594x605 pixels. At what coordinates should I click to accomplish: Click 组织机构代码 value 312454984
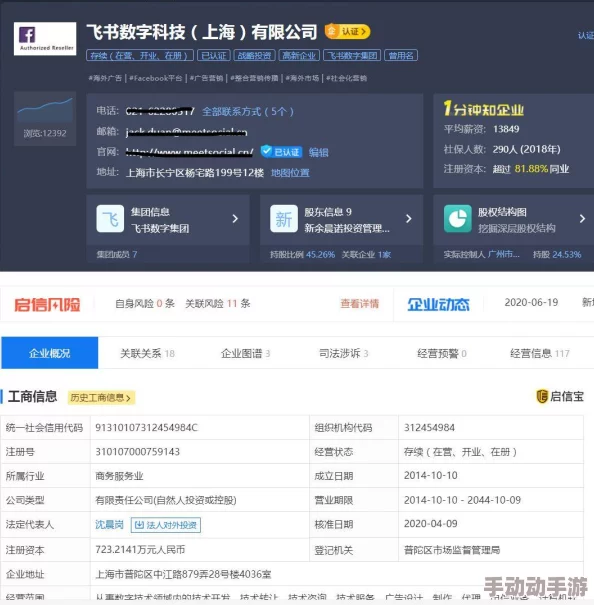pyautogui.click(x=429, y=428)
